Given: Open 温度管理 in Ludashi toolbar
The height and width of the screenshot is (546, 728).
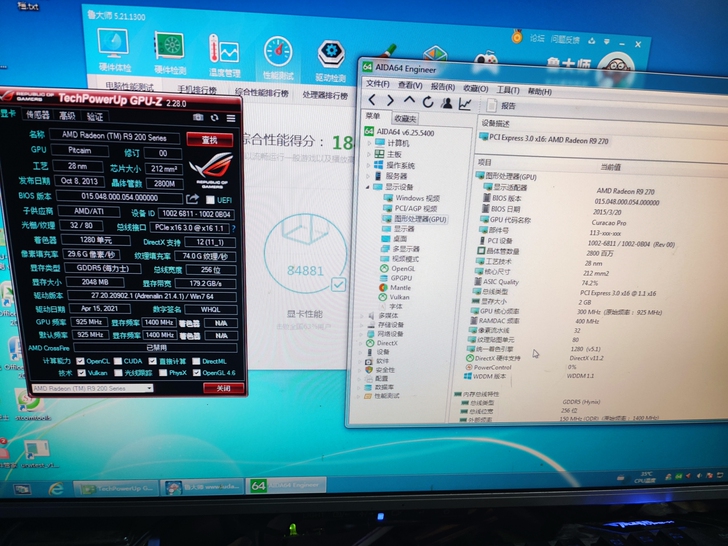Looking at the screenshot, I should tap(225, 56).
